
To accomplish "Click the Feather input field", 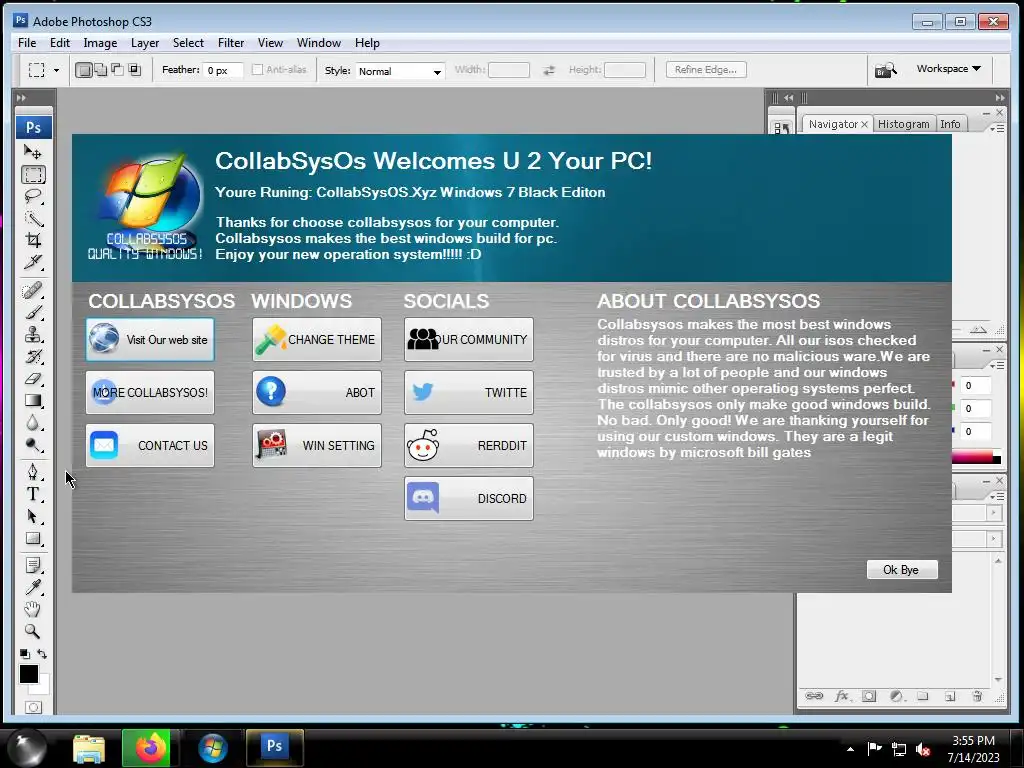I will click(x=223, y=71).
